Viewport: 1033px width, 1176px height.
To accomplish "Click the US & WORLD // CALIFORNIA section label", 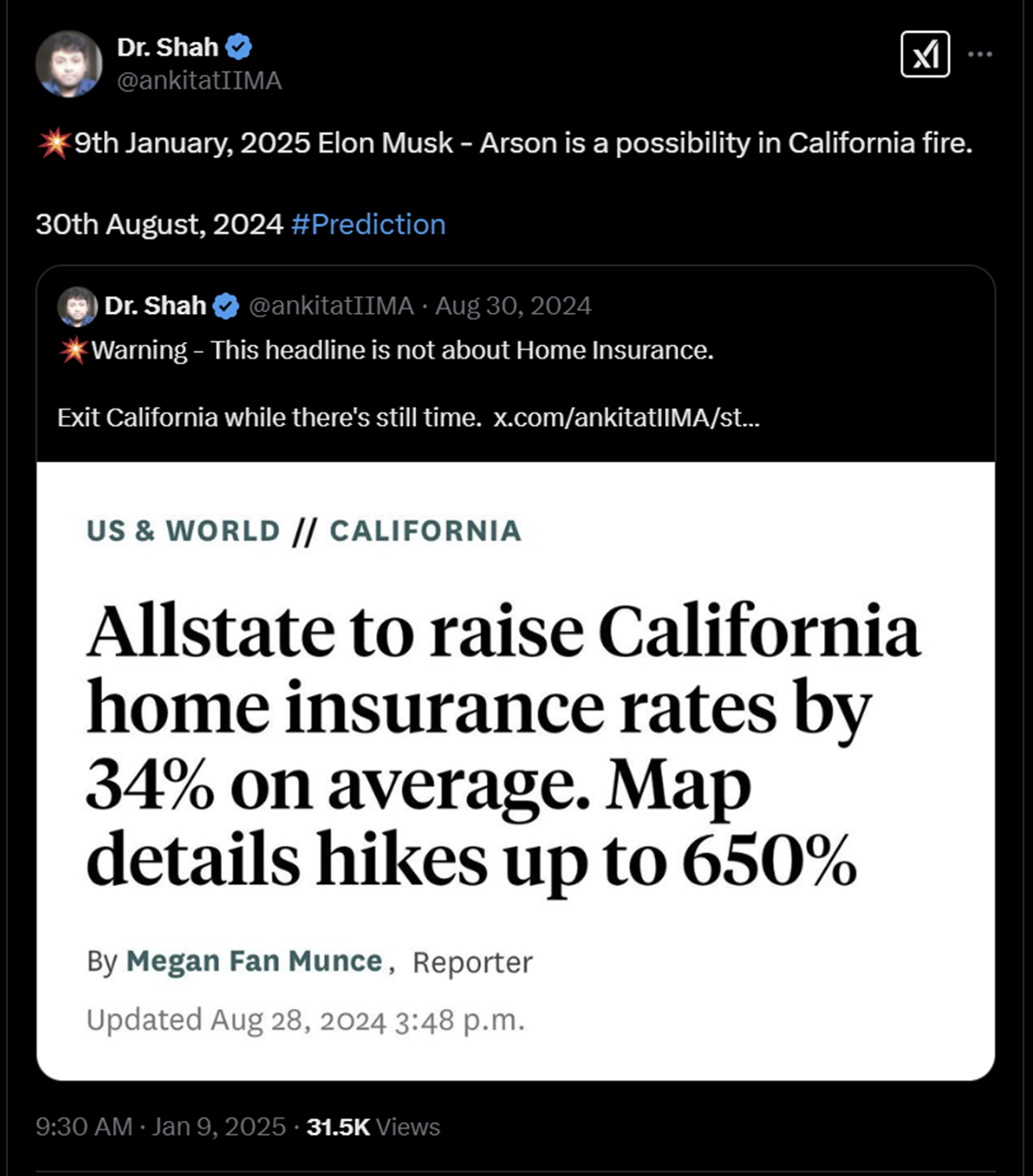I will coord(303,530).
